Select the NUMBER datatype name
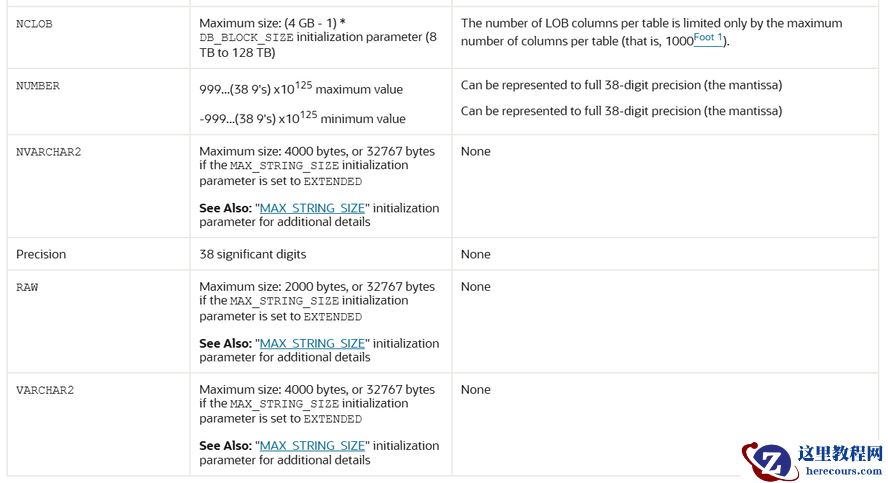 click(38, 86)
